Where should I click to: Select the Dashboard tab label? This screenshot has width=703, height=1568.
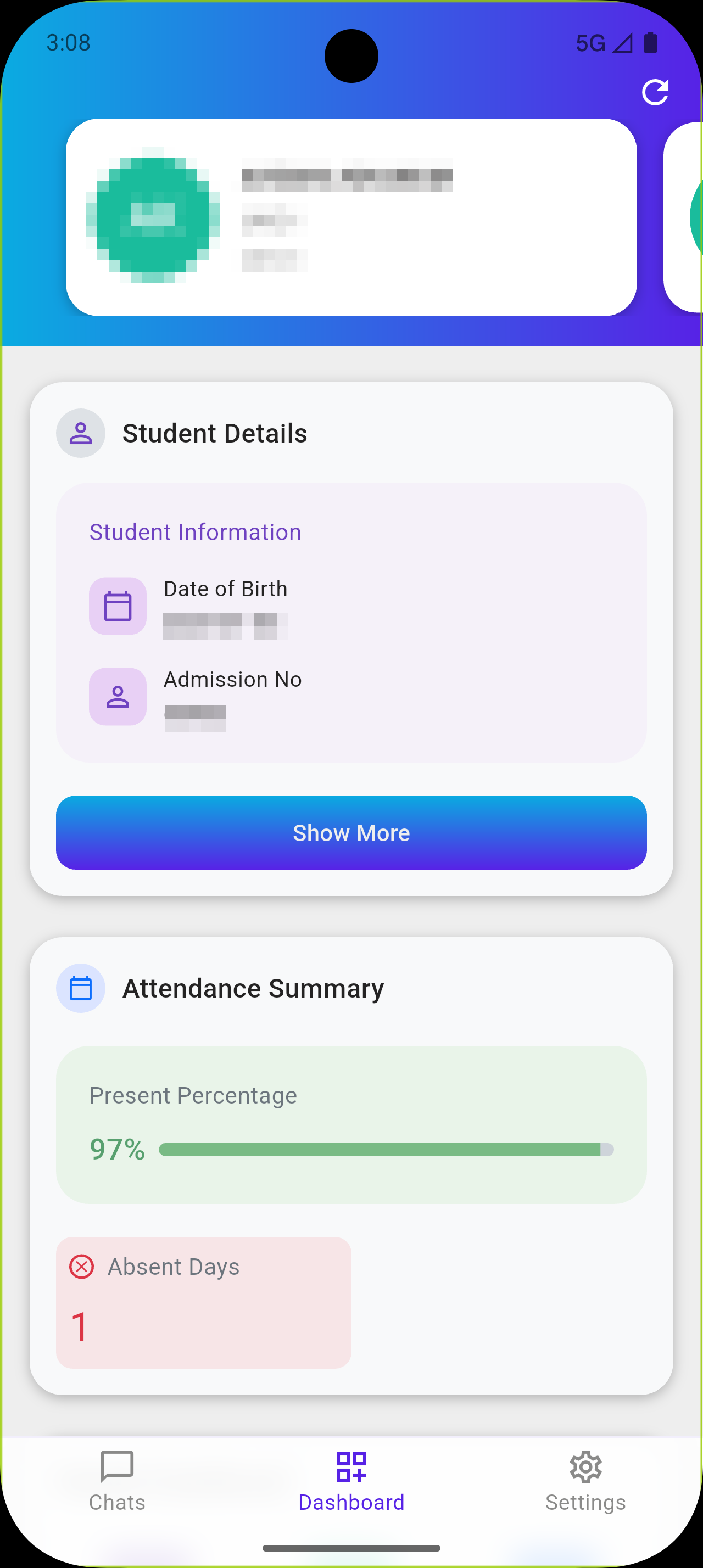tap(351, 1502)
